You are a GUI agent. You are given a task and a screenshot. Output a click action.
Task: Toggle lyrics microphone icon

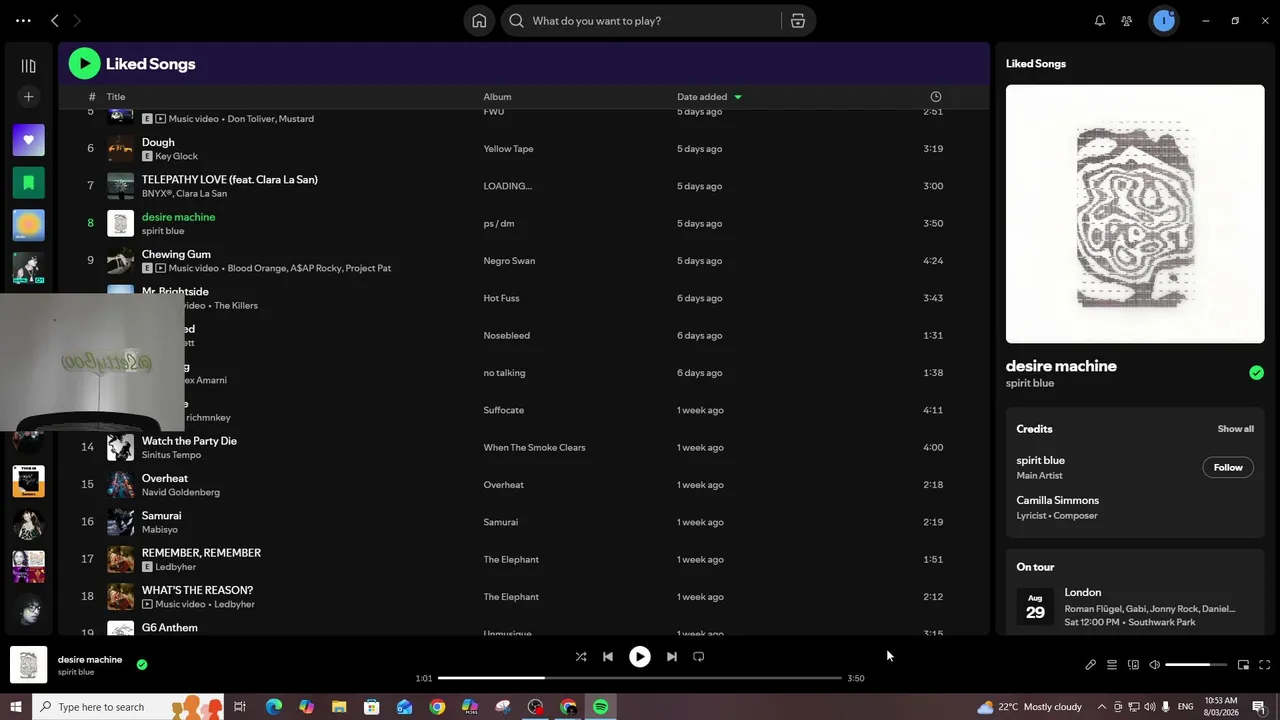click(x=1091, y=665)
